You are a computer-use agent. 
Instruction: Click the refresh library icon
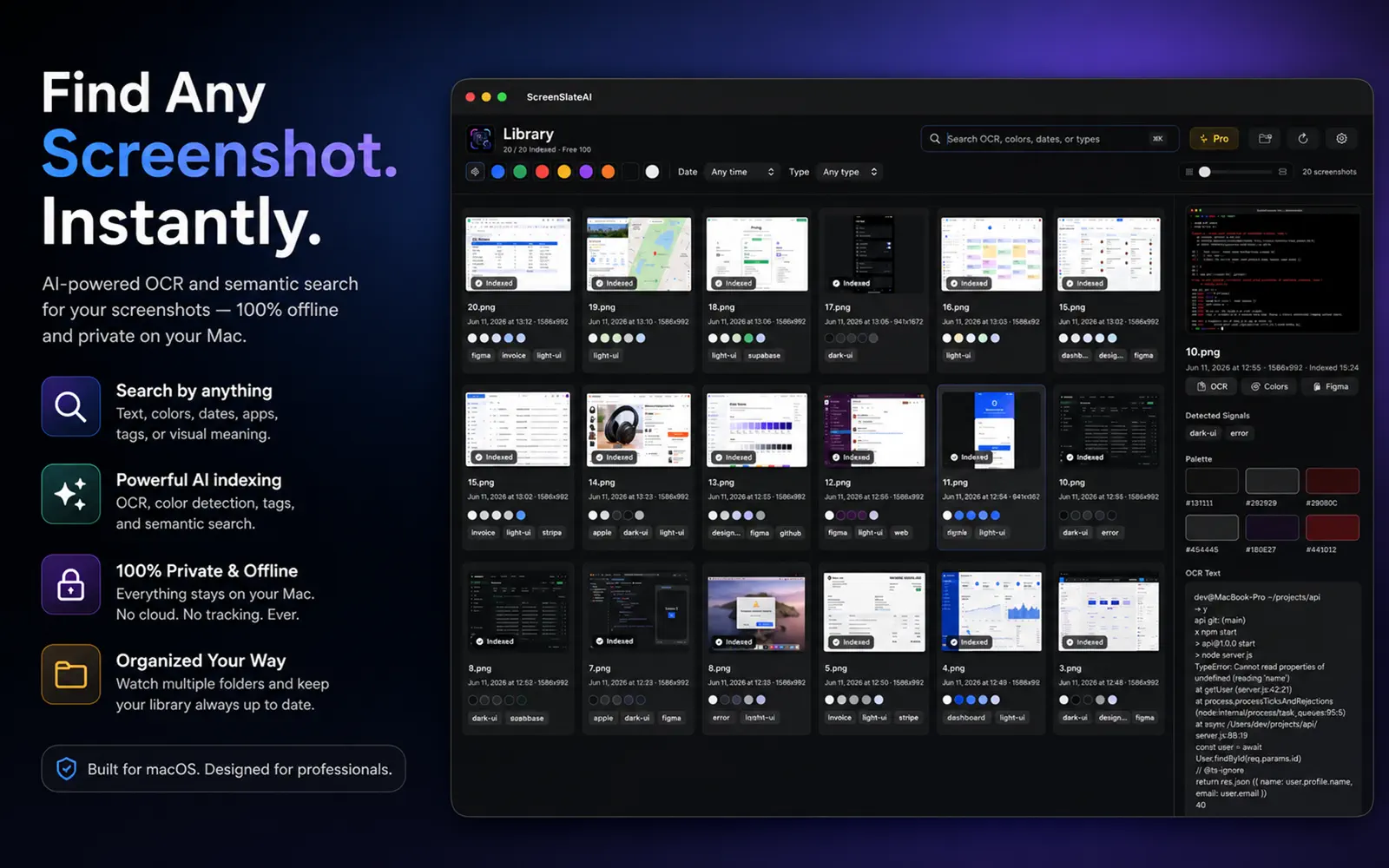point(1303,139)
